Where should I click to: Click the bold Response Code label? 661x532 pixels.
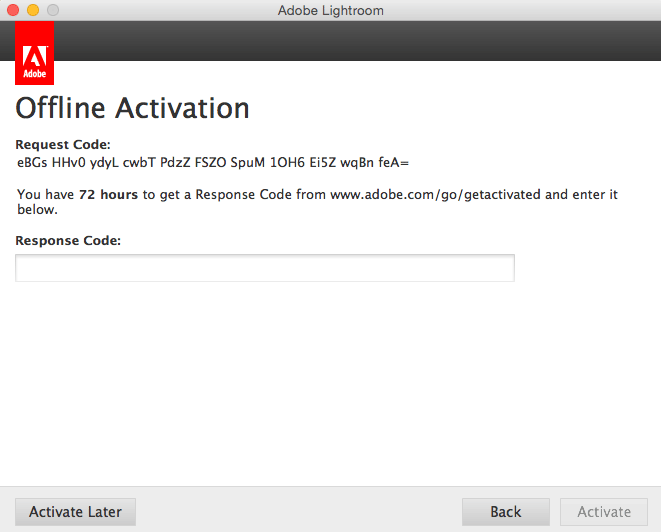click(x=68, y=241)
